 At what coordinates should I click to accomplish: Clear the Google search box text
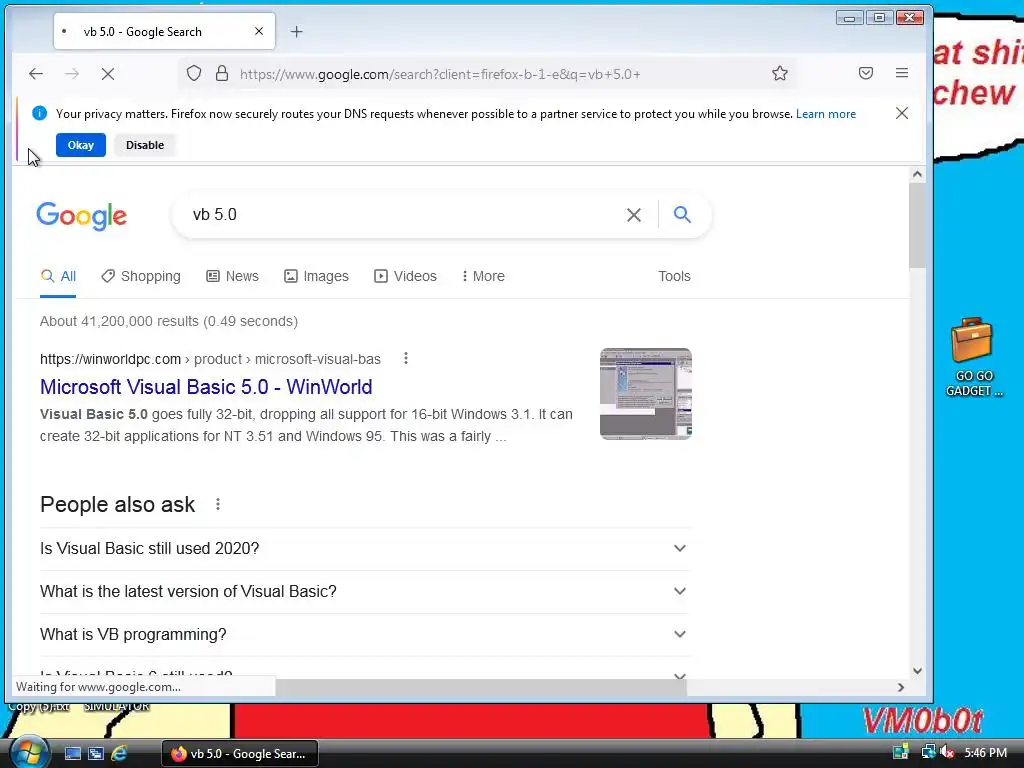(x=633, y=215)
